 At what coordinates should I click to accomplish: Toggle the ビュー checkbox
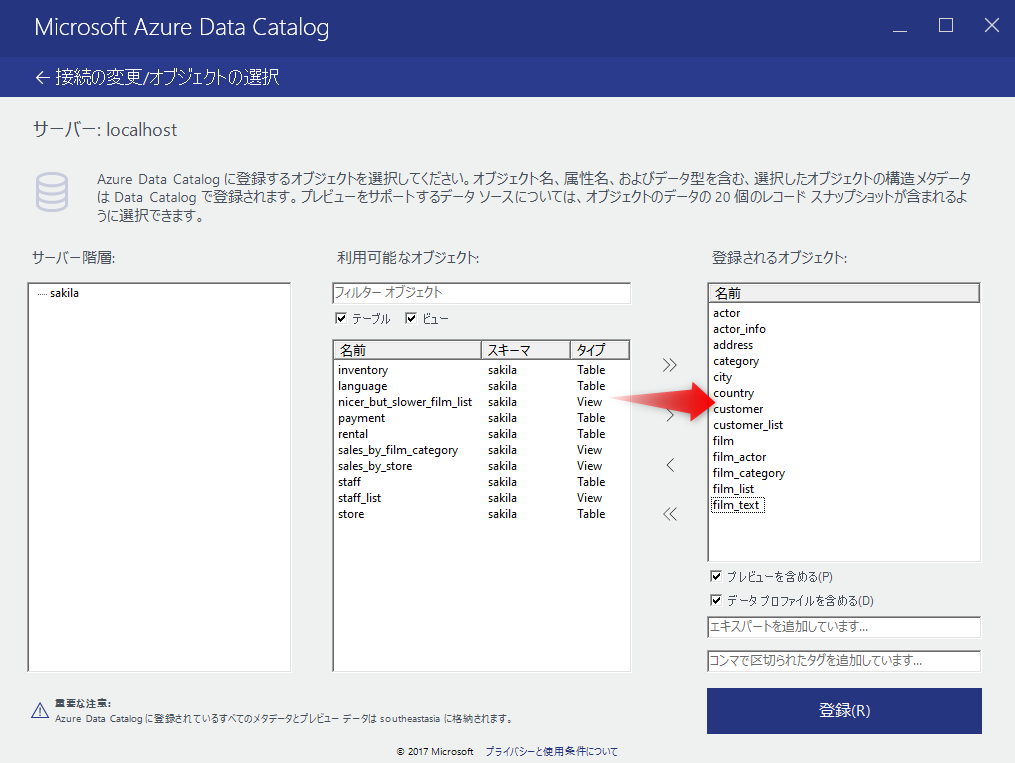coord(410,318)
